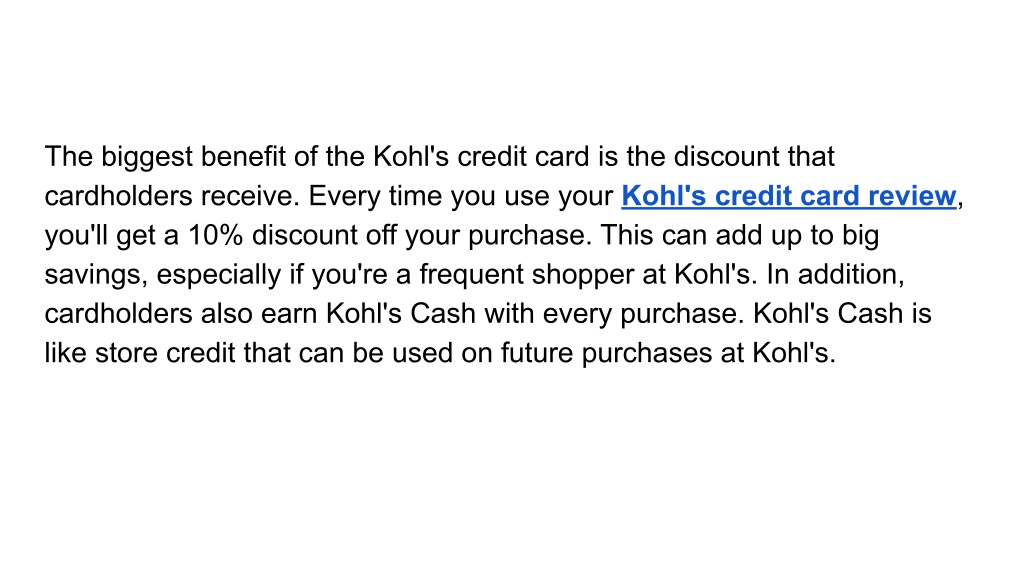Click the words 'In addition,'
This screenshot has width=1024, height=576.
[835, 274]
